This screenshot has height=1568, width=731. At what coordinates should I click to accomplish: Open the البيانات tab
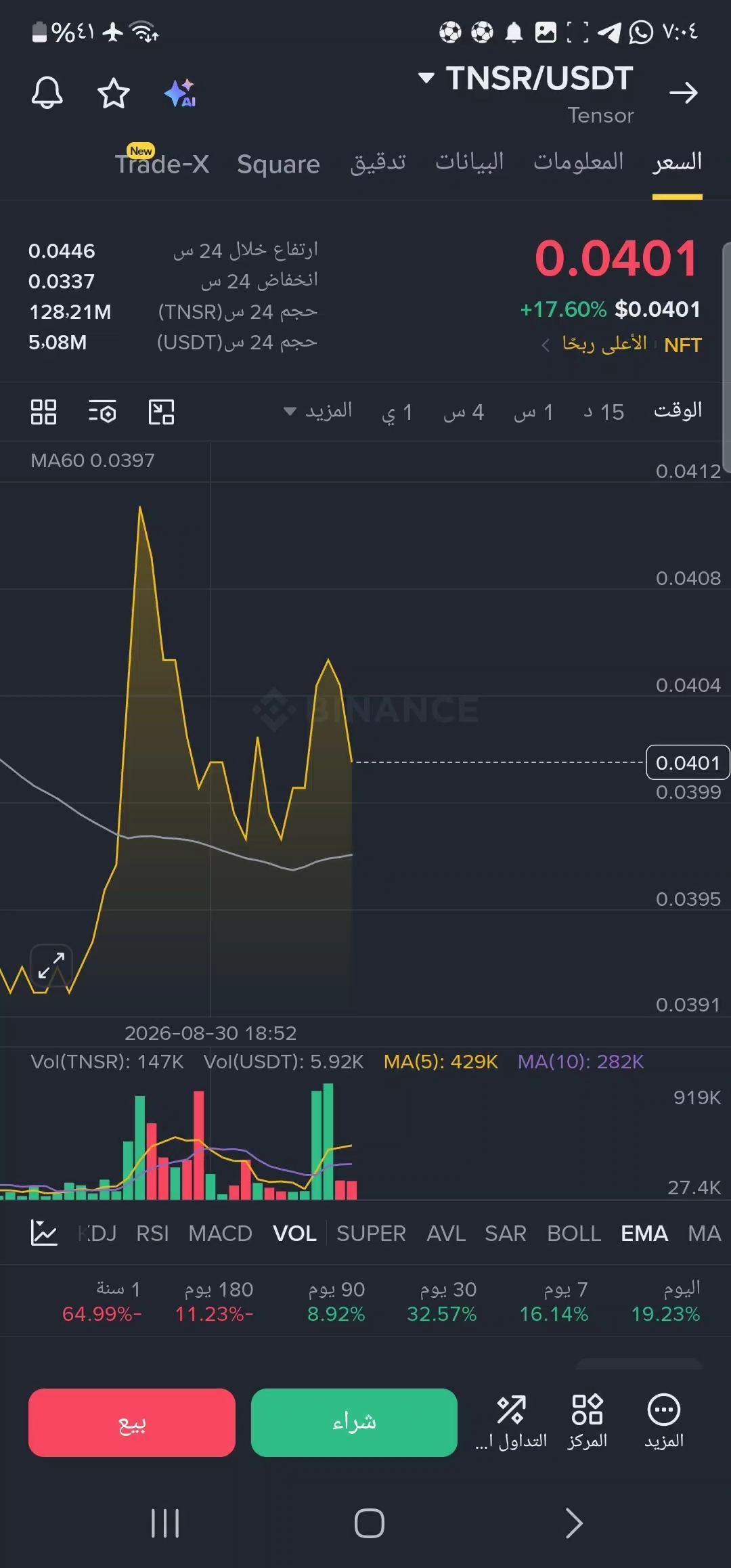pos(470,162)
